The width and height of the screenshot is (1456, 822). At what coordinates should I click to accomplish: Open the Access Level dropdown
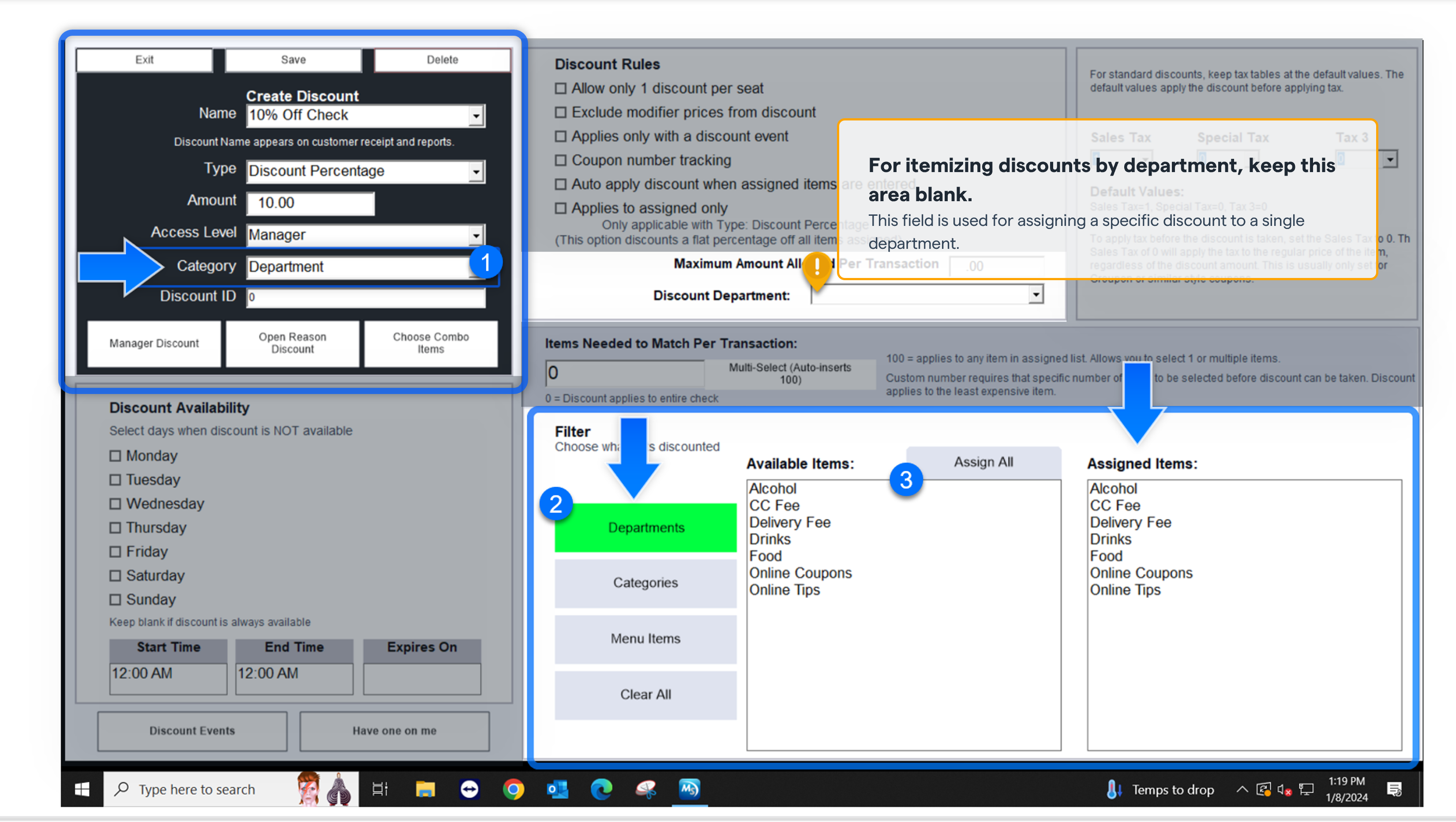click(476, 235)
